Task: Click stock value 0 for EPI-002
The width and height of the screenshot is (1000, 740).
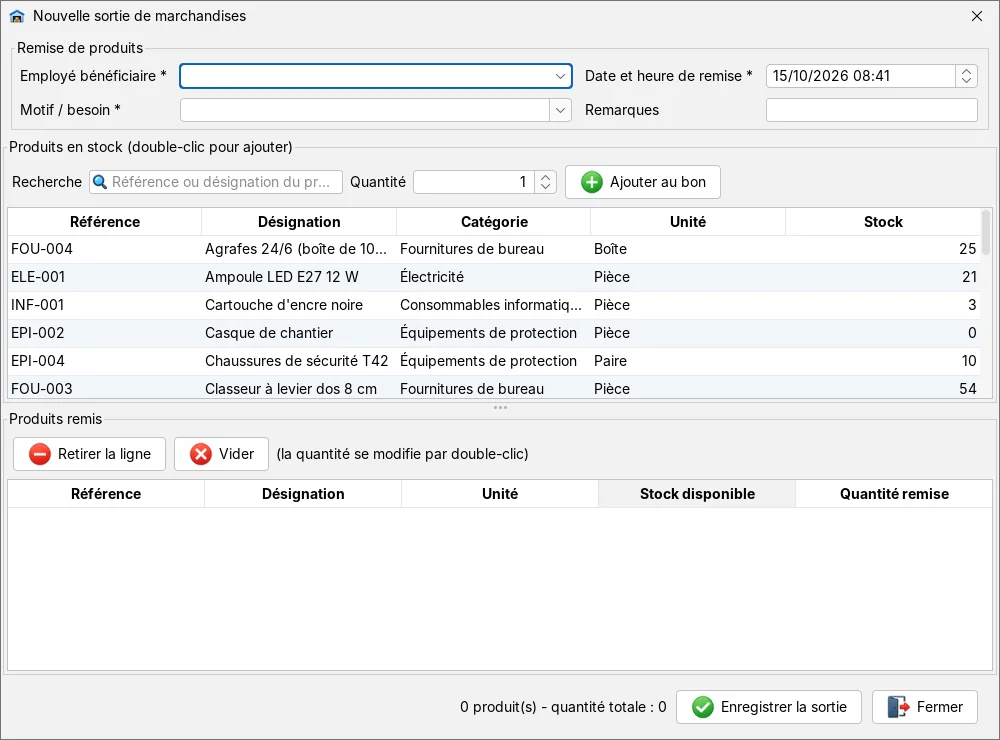Action: tap(883, 333)
